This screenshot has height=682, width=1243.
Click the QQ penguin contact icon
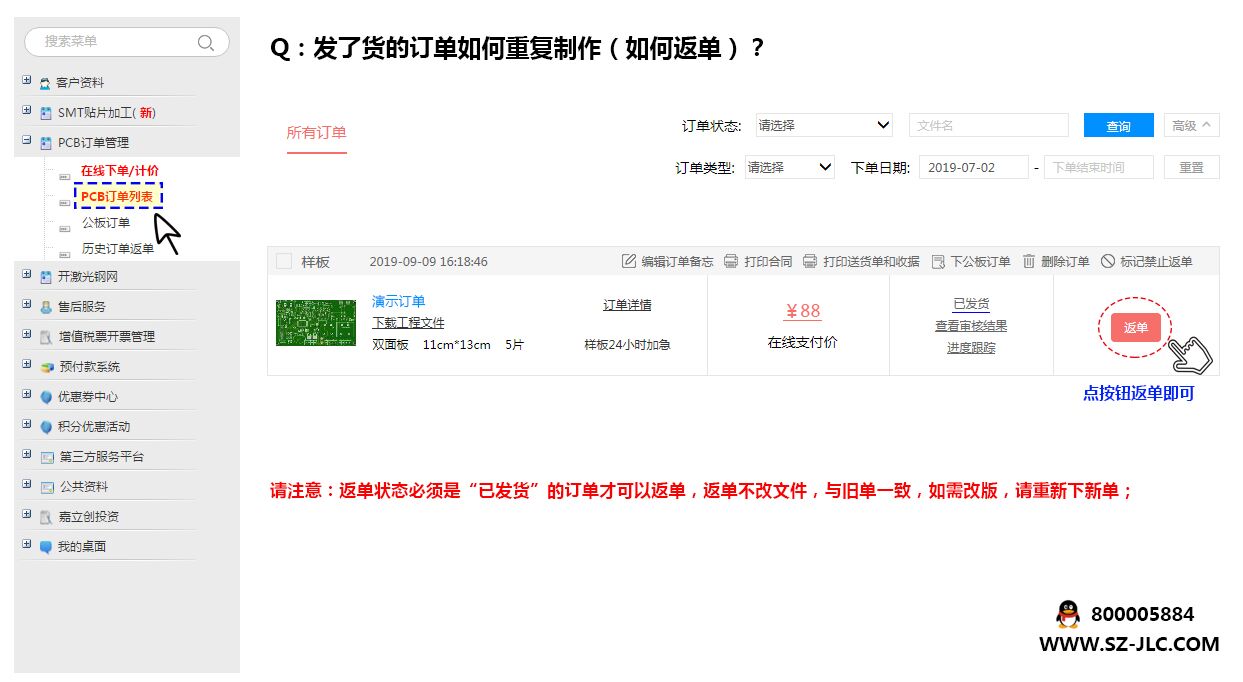[x=1068, y=614]
